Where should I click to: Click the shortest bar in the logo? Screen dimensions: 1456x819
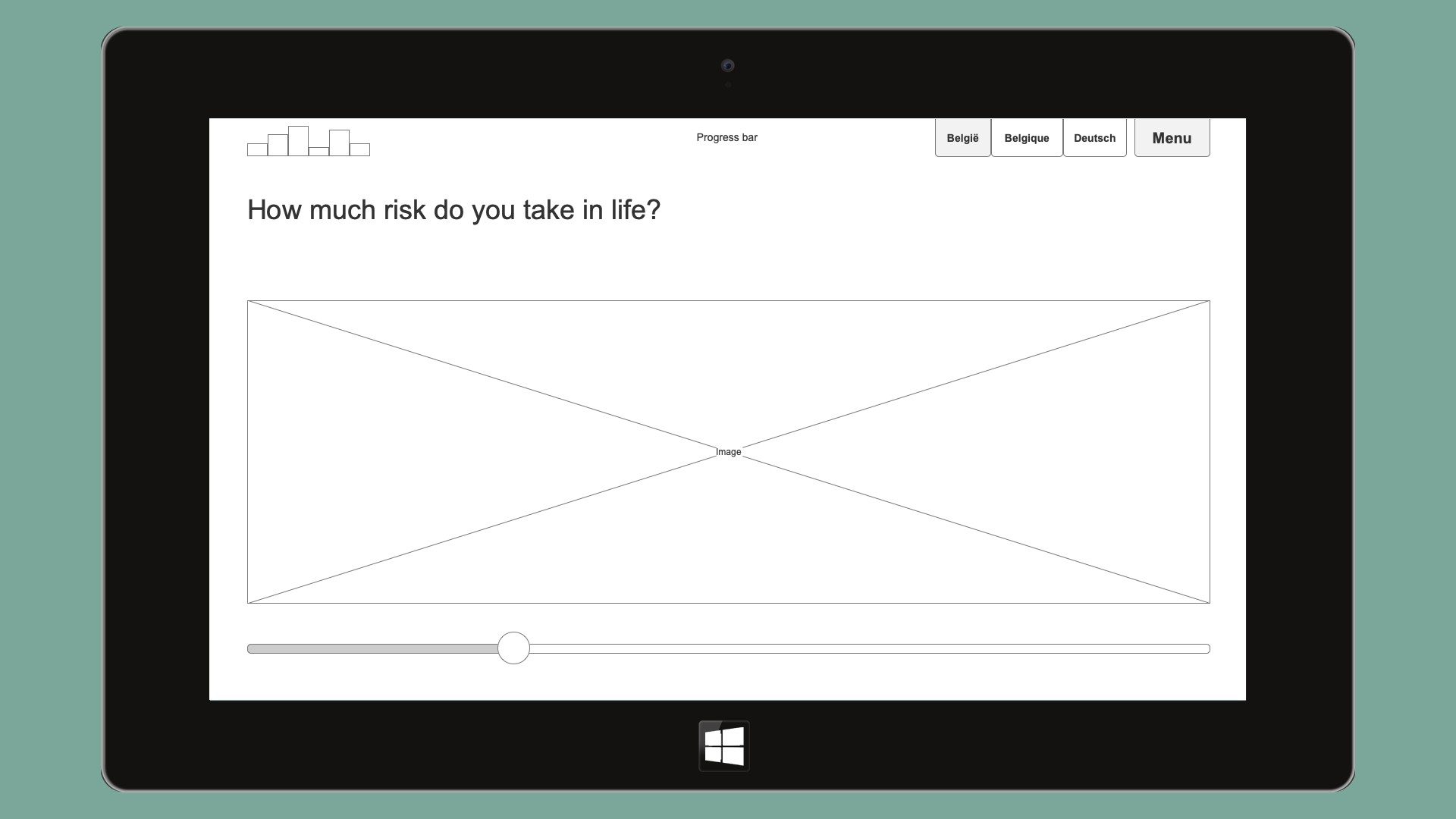coord(318,152)
